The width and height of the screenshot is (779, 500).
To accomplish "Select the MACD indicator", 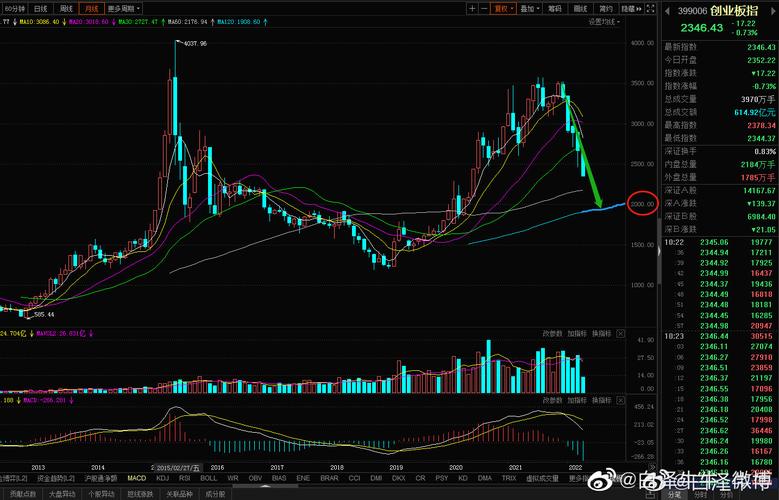I will click(136, 479).
